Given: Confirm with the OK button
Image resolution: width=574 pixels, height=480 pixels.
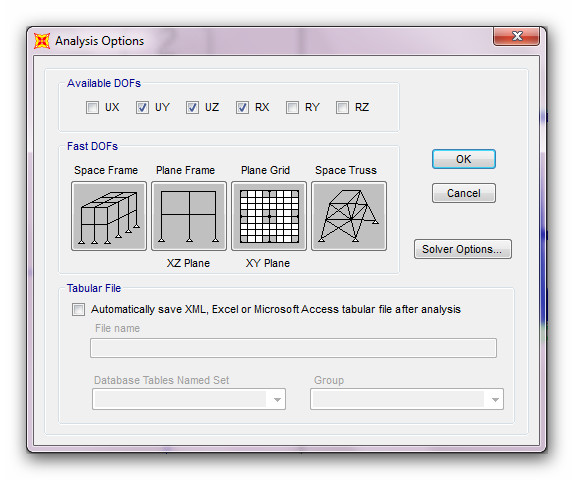Looking at the screenshot, I should (464, 159).
